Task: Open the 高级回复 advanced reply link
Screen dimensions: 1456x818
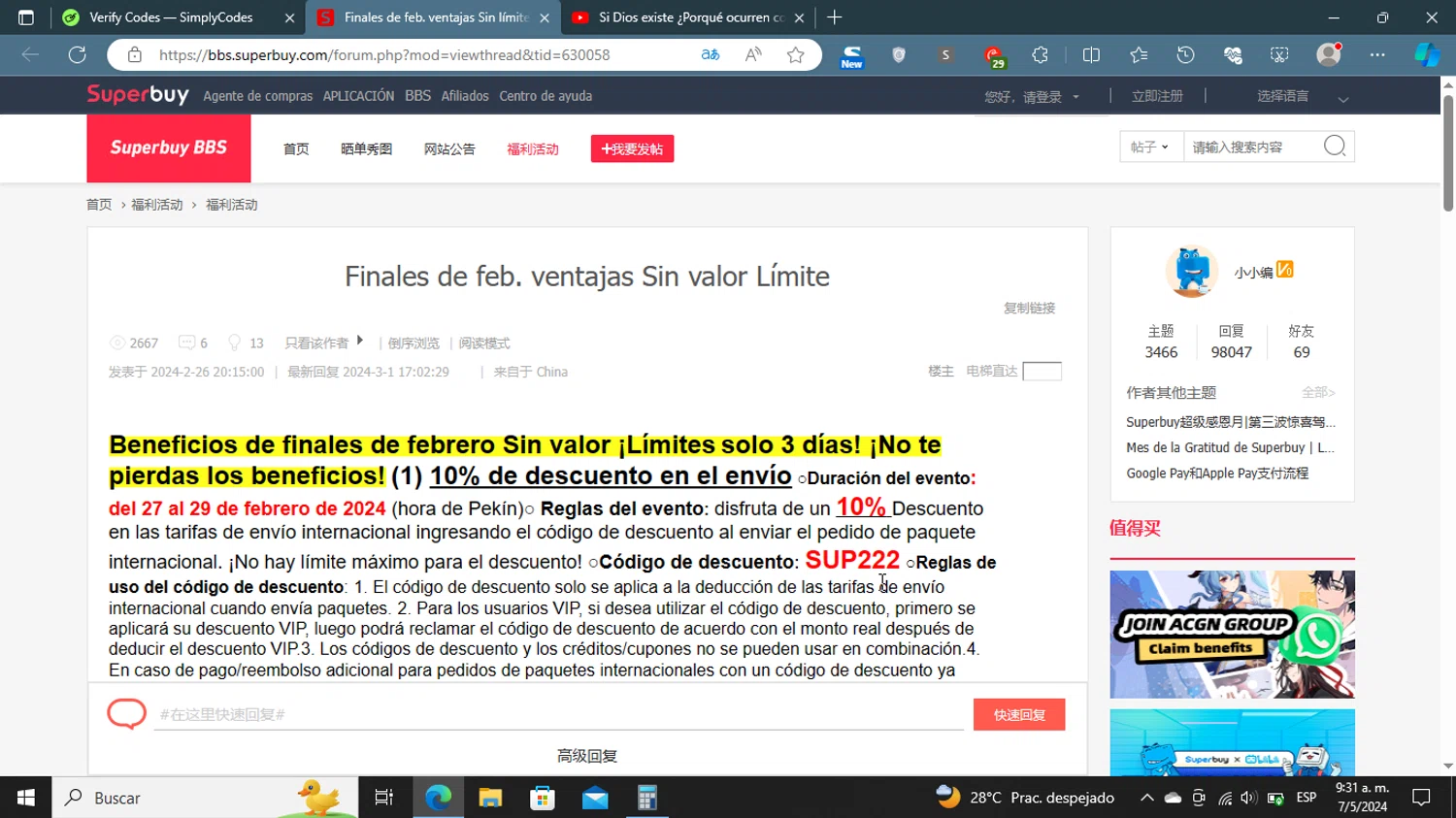Action: click(x=587, y=756)
